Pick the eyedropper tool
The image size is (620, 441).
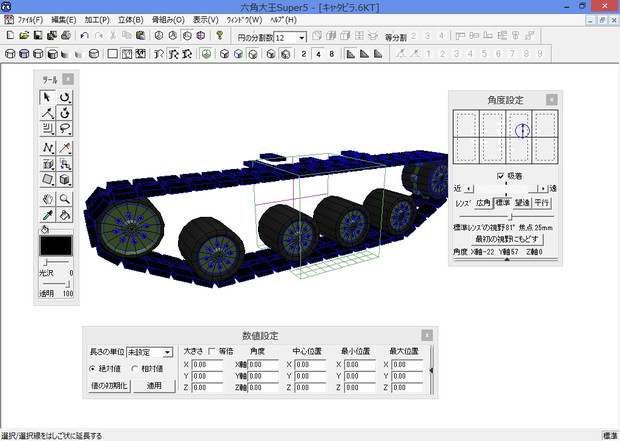pos(47,214)
